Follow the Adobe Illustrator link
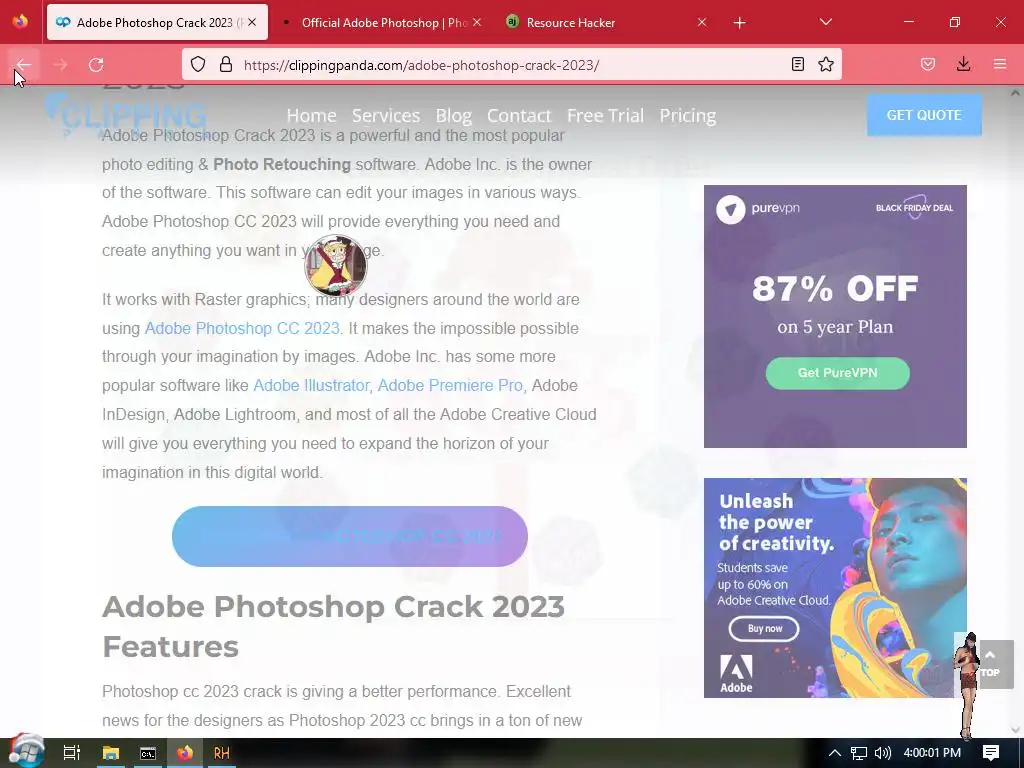Image resolution: width=1024 pixels, height=768 pixels. [x=312, y=385]
